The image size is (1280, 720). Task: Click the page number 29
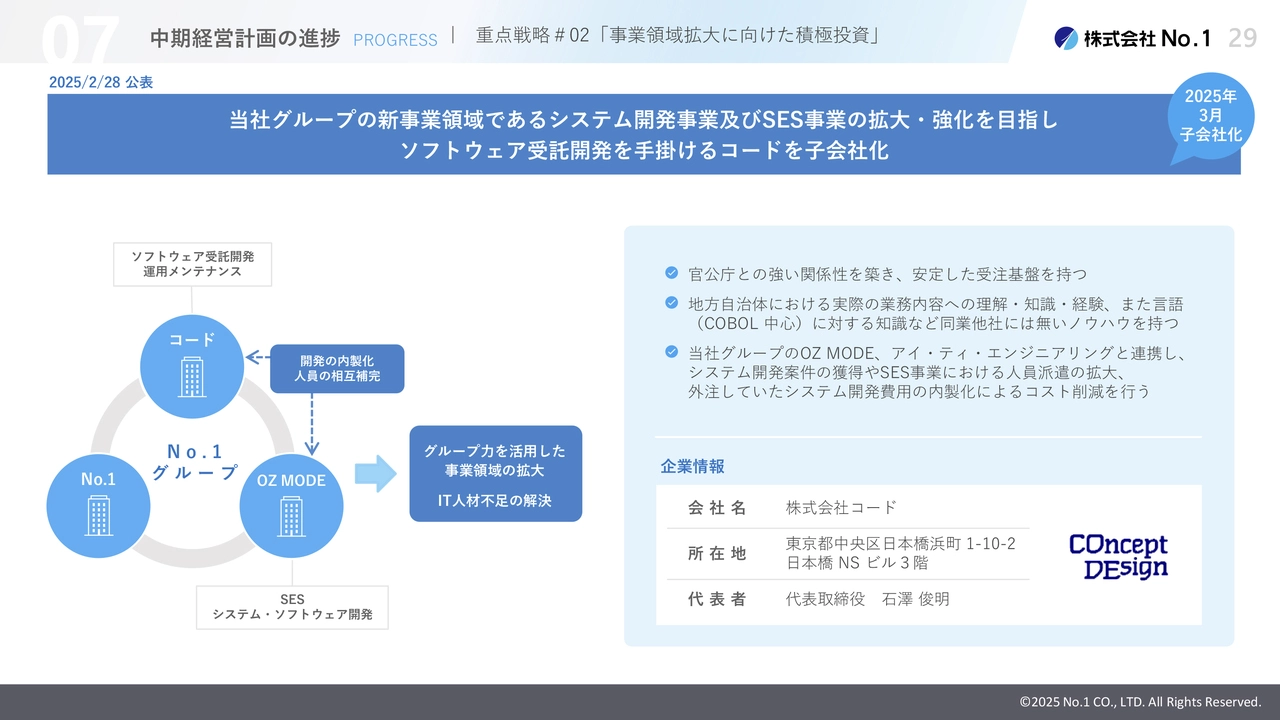[x=1242, y=38]
